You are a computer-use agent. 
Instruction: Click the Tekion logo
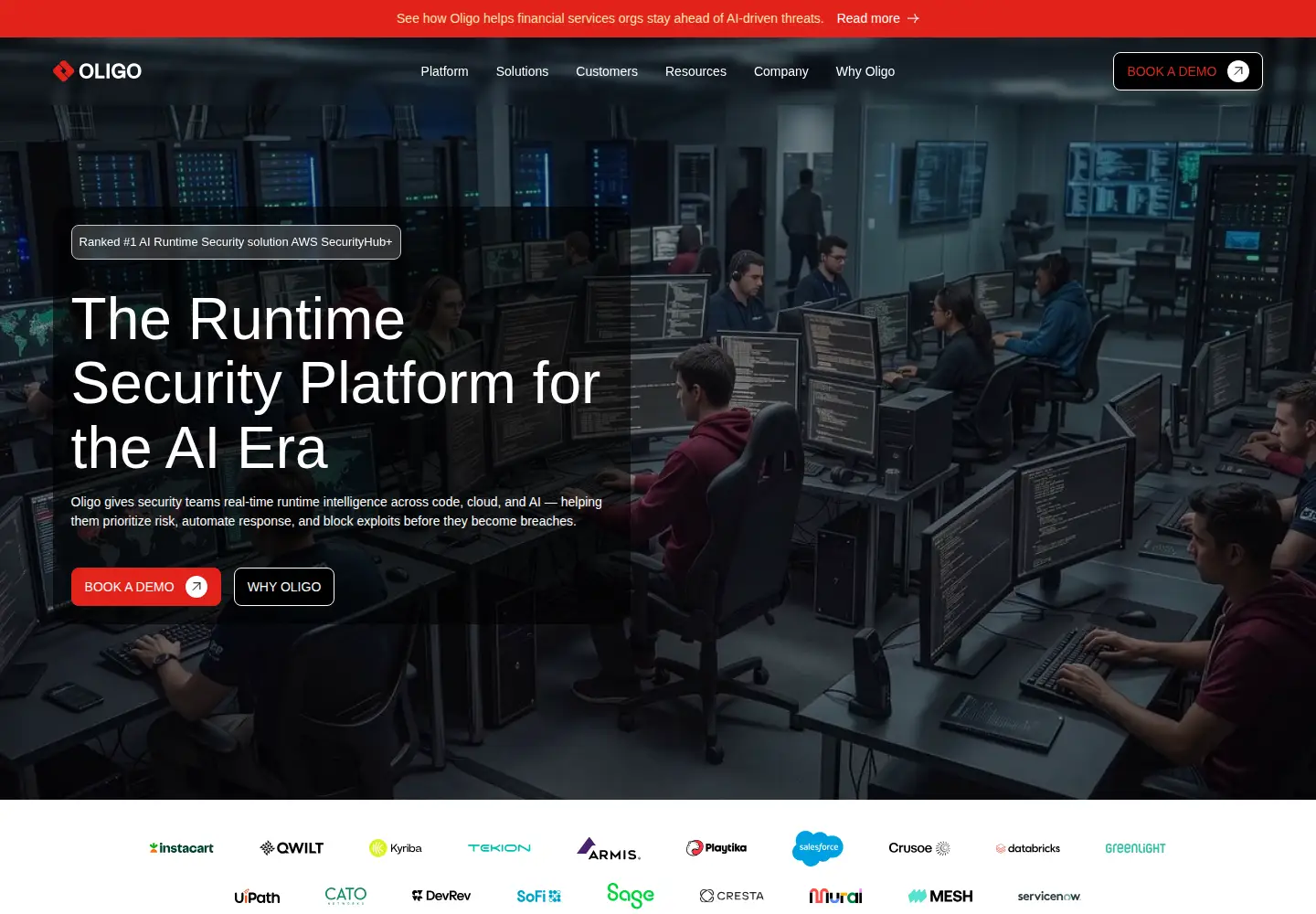tap(499, 848)
